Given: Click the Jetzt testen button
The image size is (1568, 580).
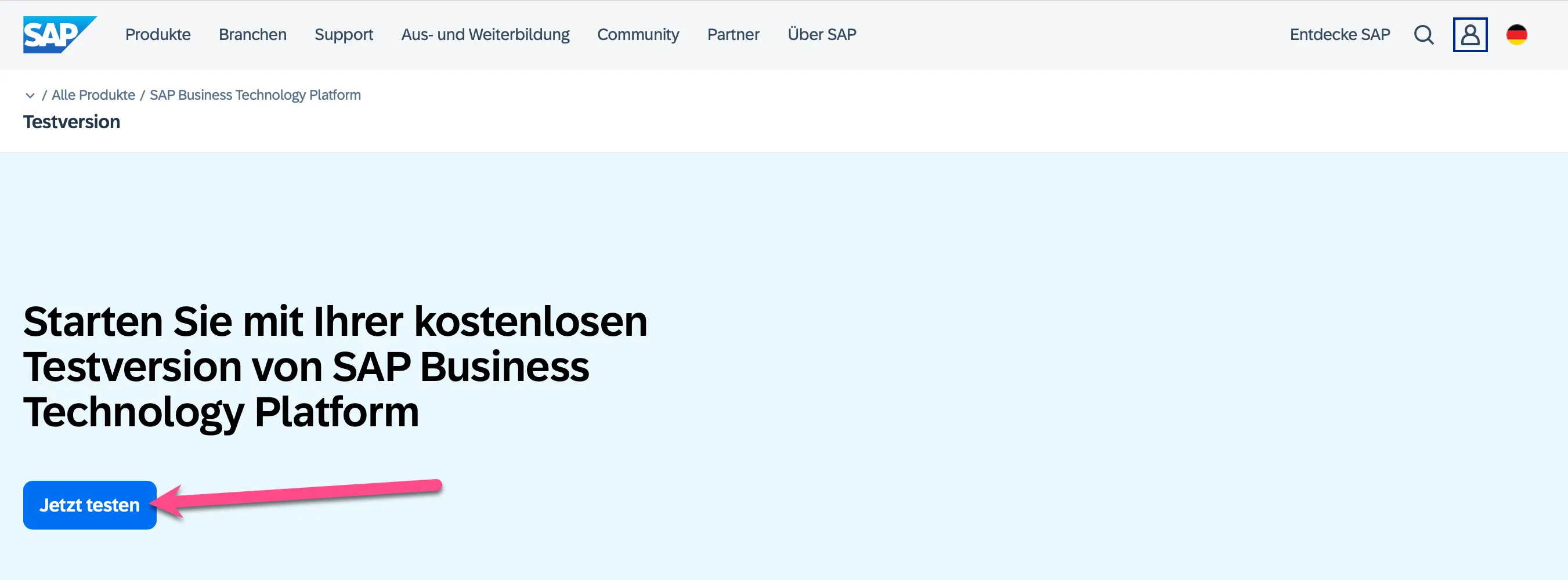Looking at the screenshot, I should [x=89, y=505].
